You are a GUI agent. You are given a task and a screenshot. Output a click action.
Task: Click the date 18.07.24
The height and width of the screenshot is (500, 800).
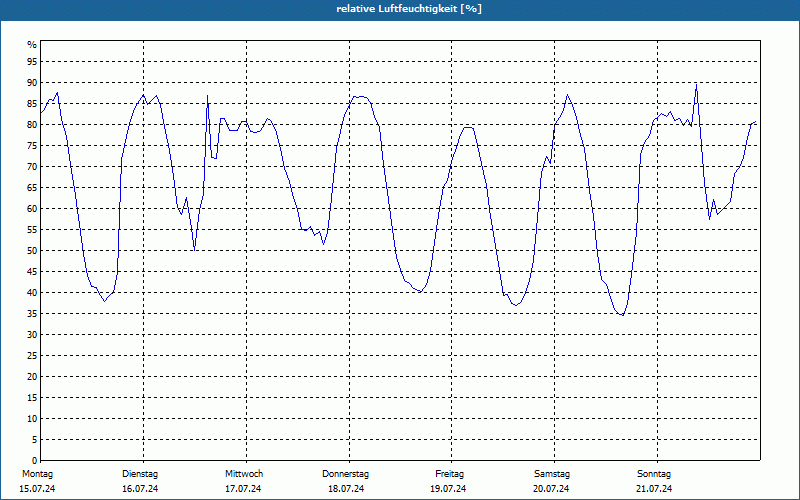pyautogui.click(x=346, y=489)
